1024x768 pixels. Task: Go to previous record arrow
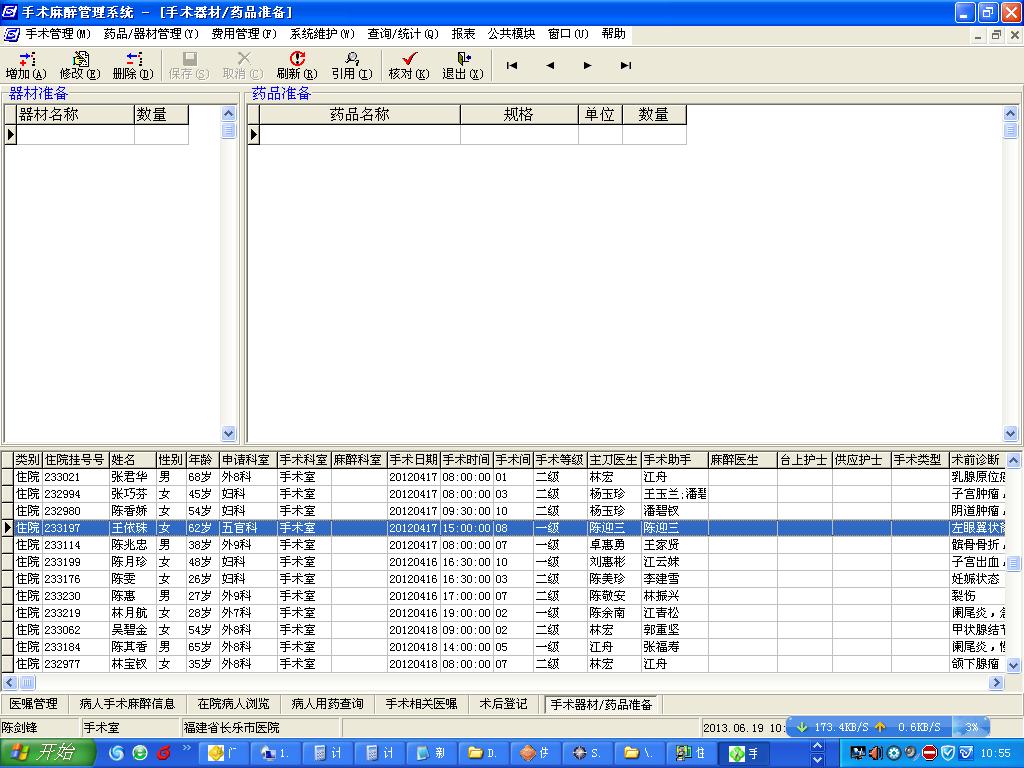click(x=550, y=65)
